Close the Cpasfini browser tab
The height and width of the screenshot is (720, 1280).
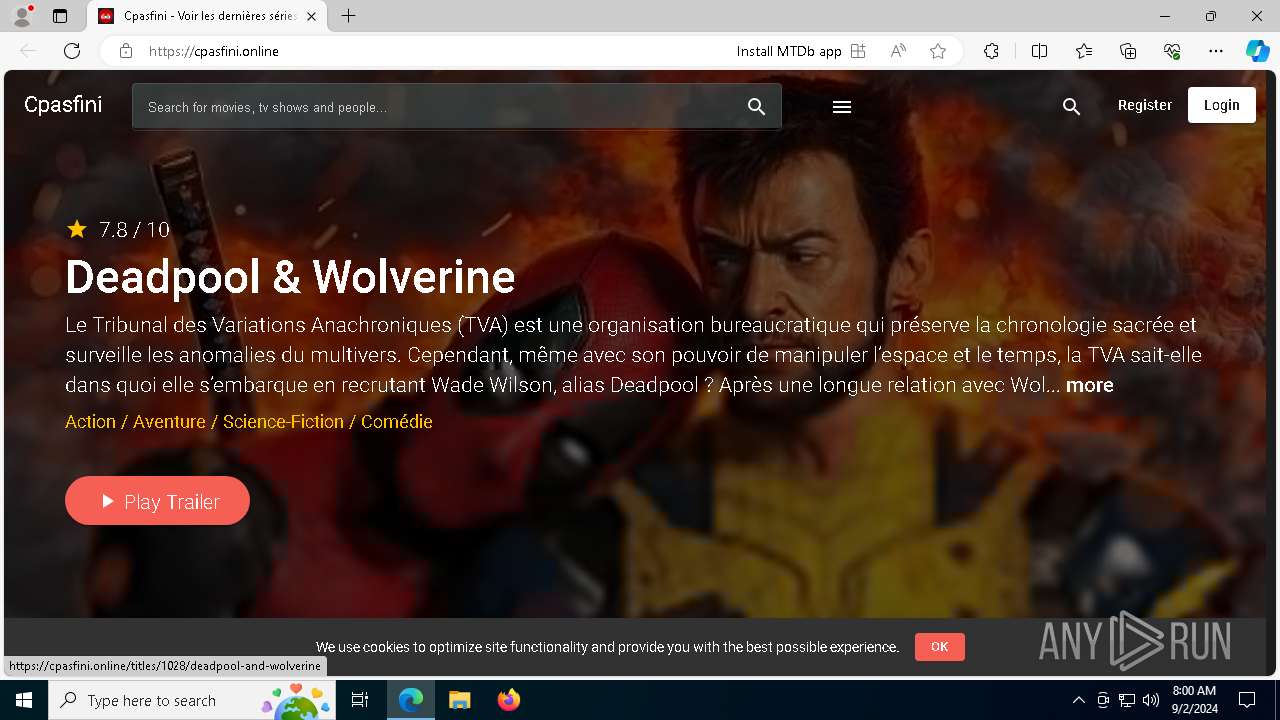point(312,16)
